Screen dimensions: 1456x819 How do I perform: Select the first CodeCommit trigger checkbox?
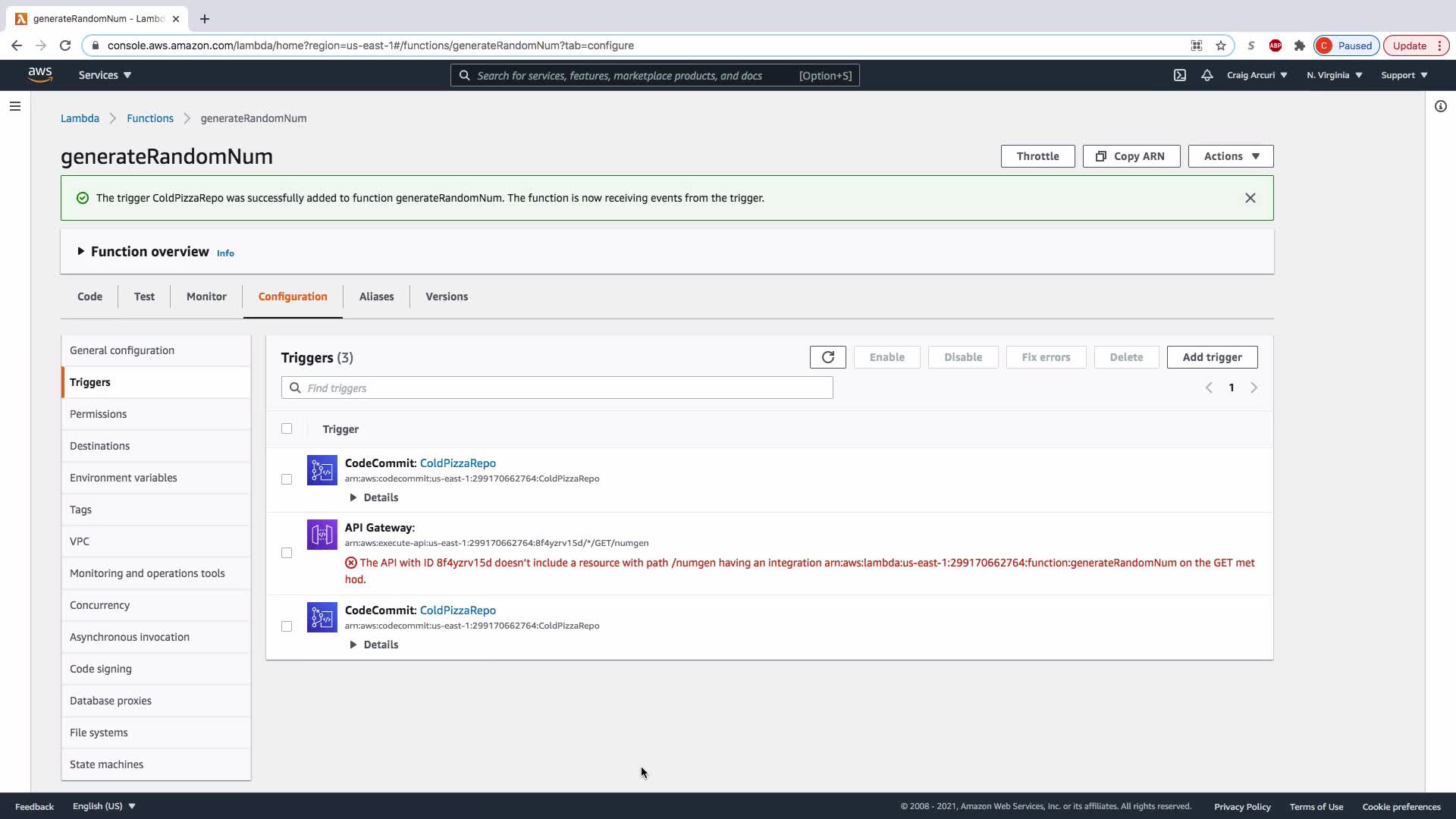point(287,479)
